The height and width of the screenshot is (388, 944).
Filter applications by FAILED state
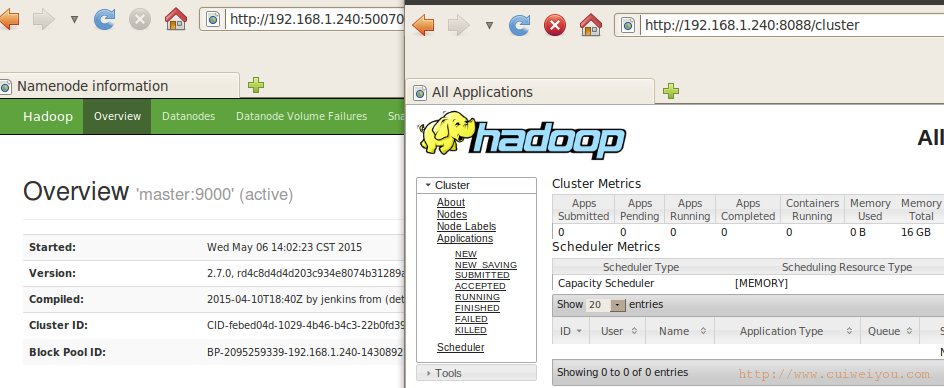[471, 319]
